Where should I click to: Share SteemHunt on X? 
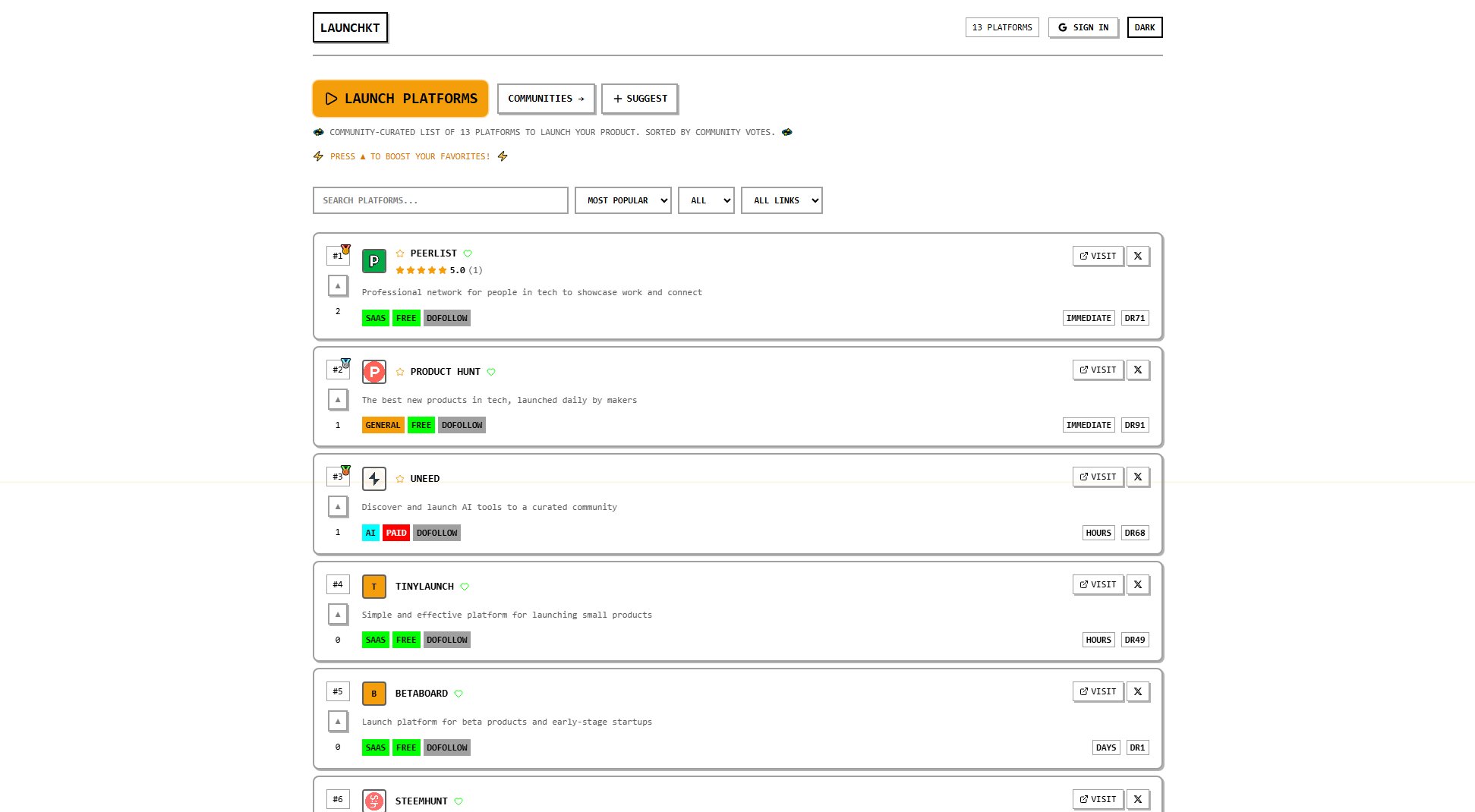coord(1138,799)
